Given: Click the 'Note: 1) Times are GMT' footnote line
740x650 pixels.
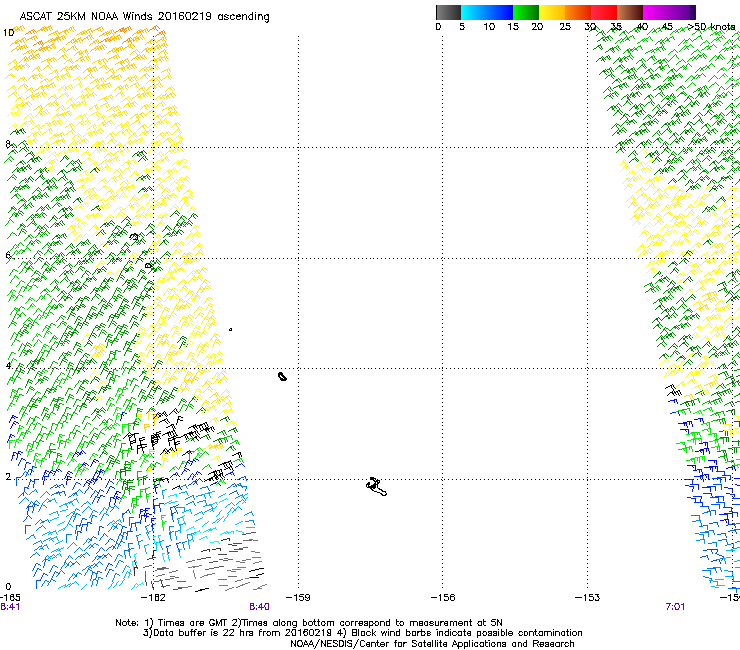Looking at the screenshot, I should [x=309, y=623].
